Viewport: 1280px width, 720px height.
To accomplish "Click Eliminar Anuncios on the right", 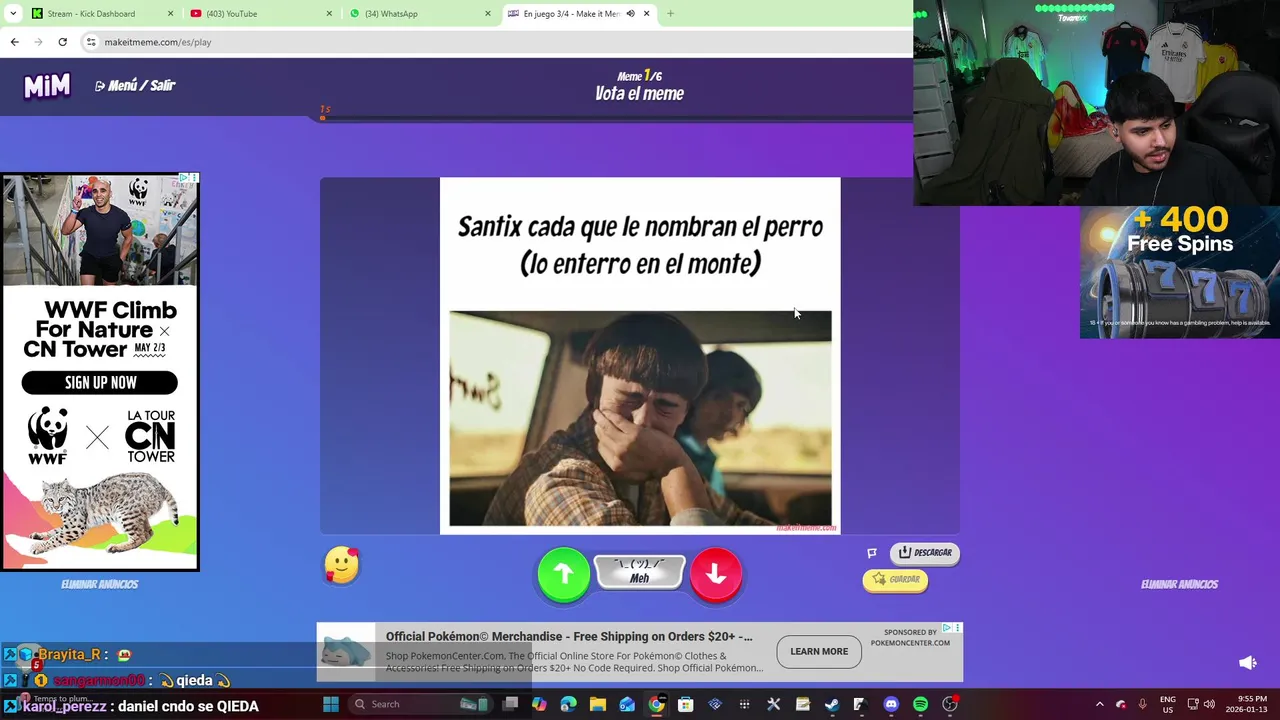I will (1179, 584).
